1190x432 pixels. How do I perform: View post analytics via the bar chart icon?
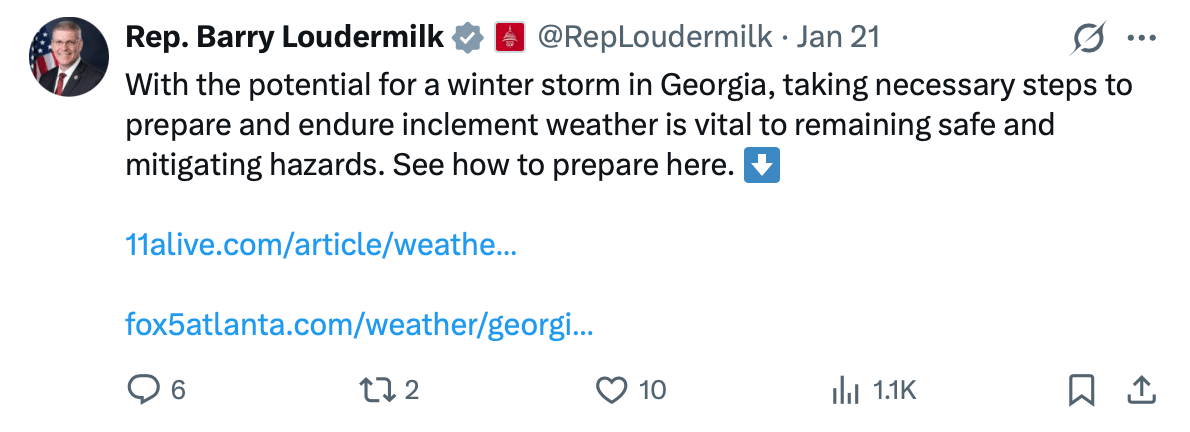(846, 391)
